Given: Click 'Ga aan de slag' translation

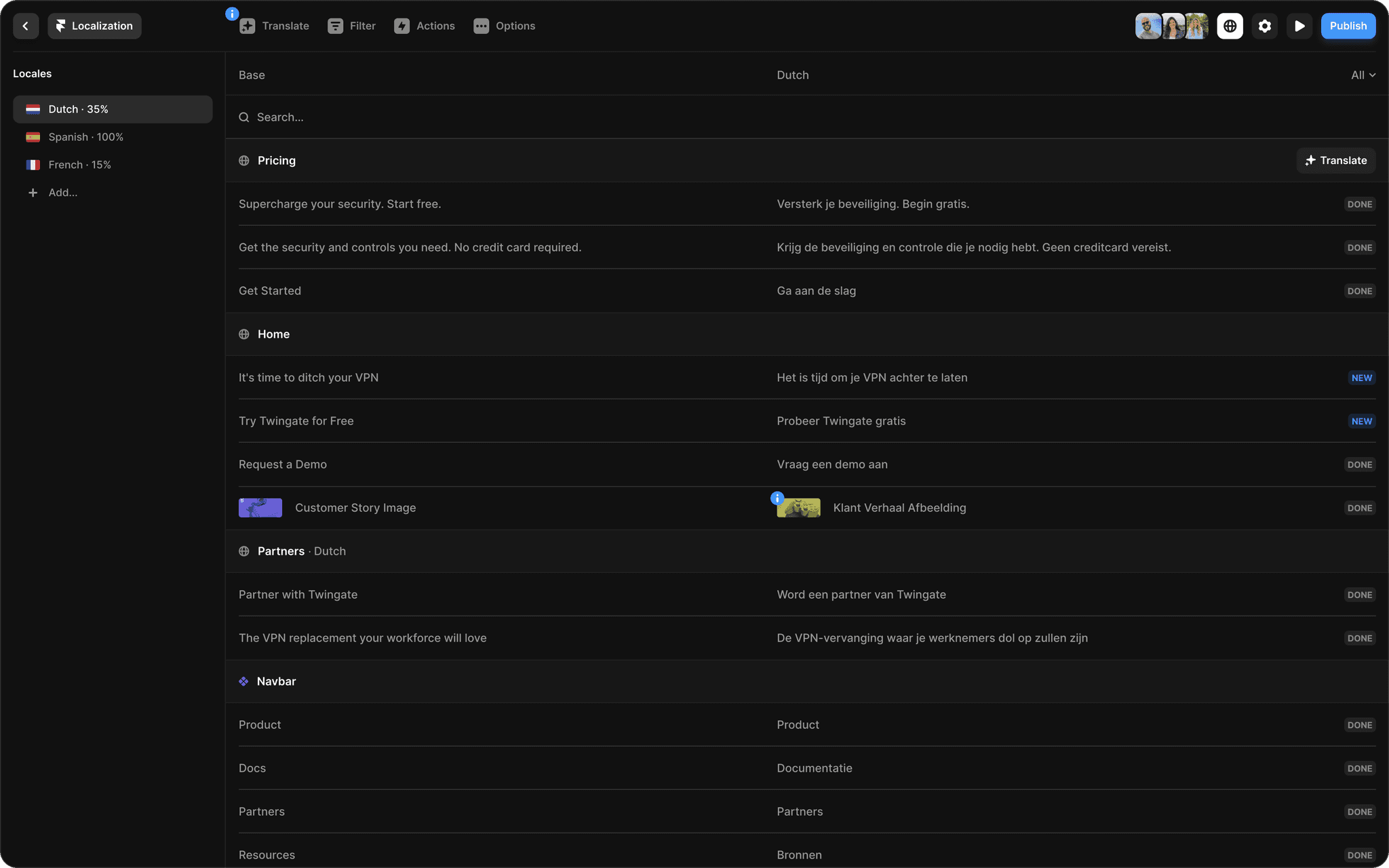Looking at the screenshot, I should tap(817, 291).
